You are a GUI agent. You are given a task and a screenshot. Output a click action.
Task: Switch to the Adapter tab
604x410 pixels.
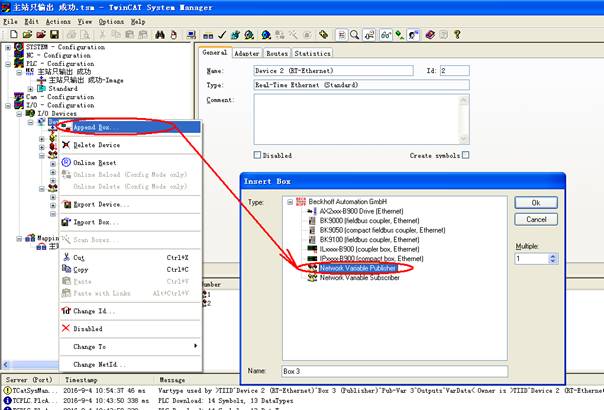click(245, 53)
